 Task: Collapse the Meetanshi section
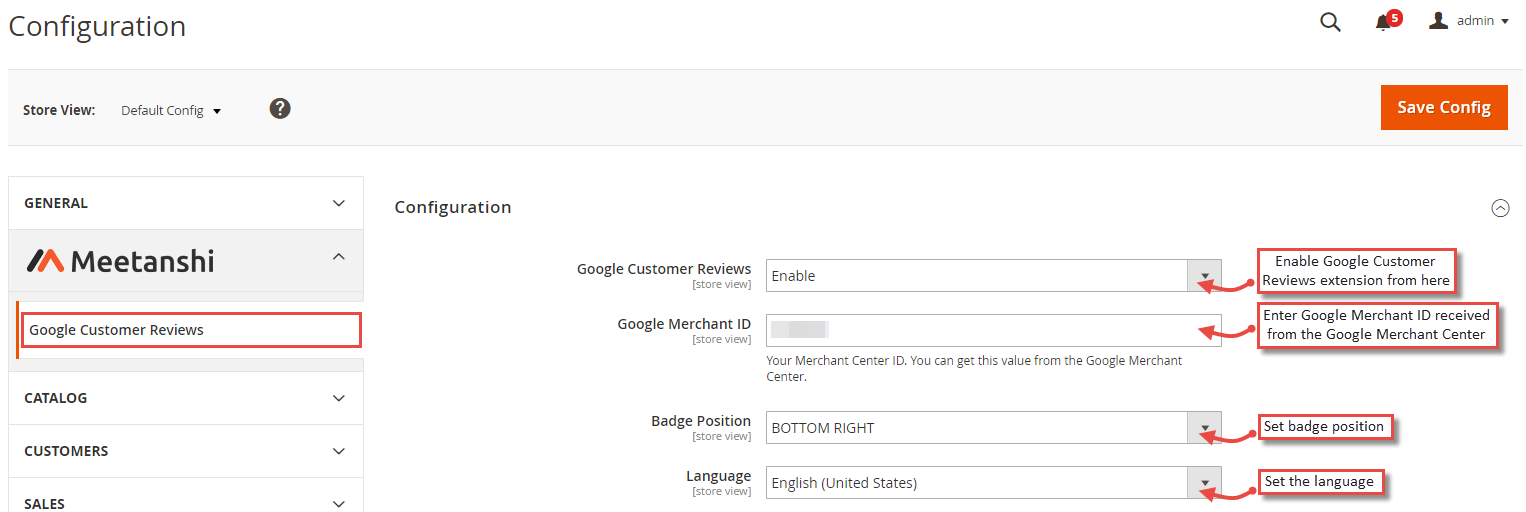pos(186,260)
